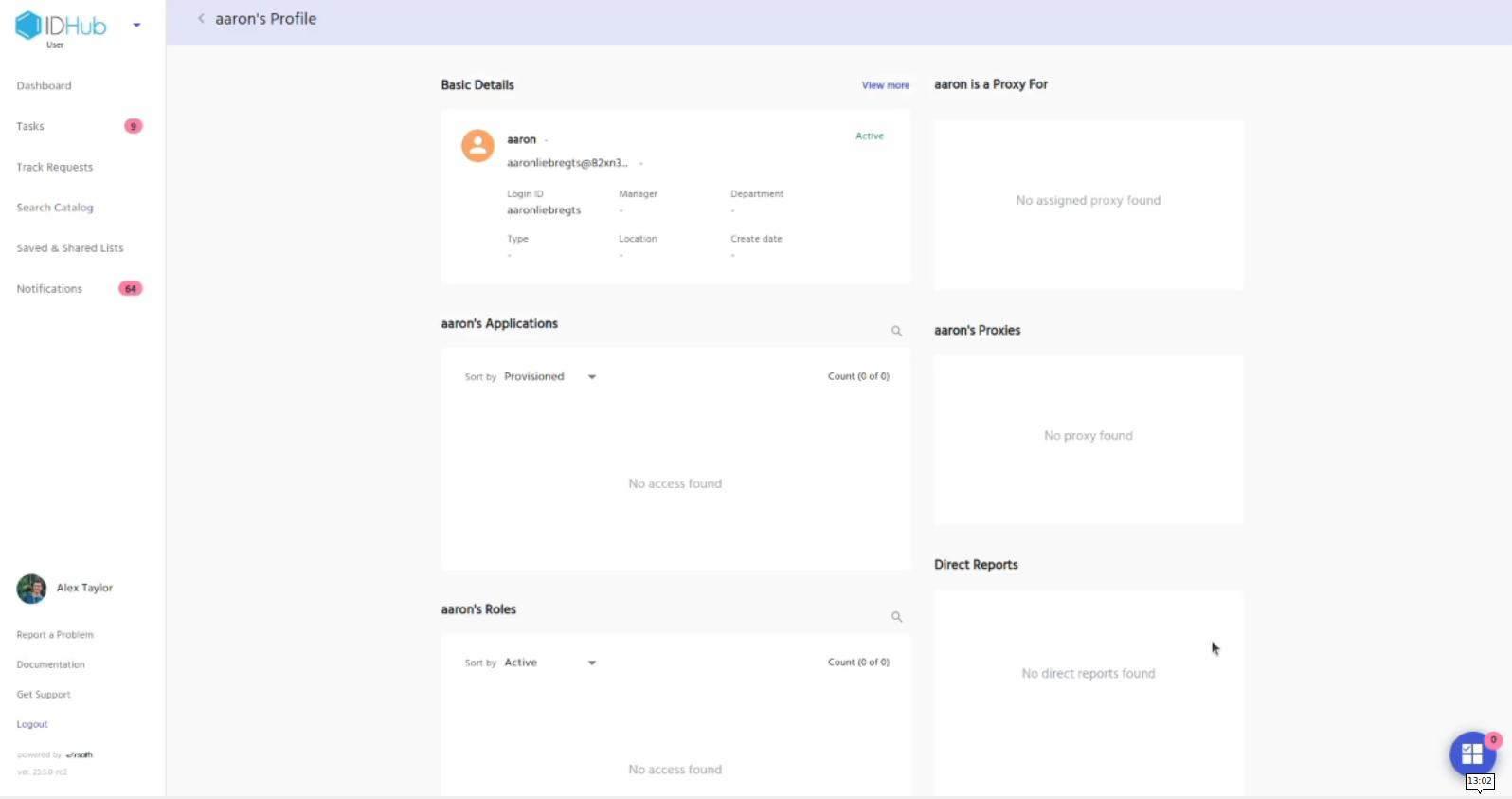This screenshot has height=799, width=1512.
Task: Select Saved & Shared Lists menu item
Action: 69,248
